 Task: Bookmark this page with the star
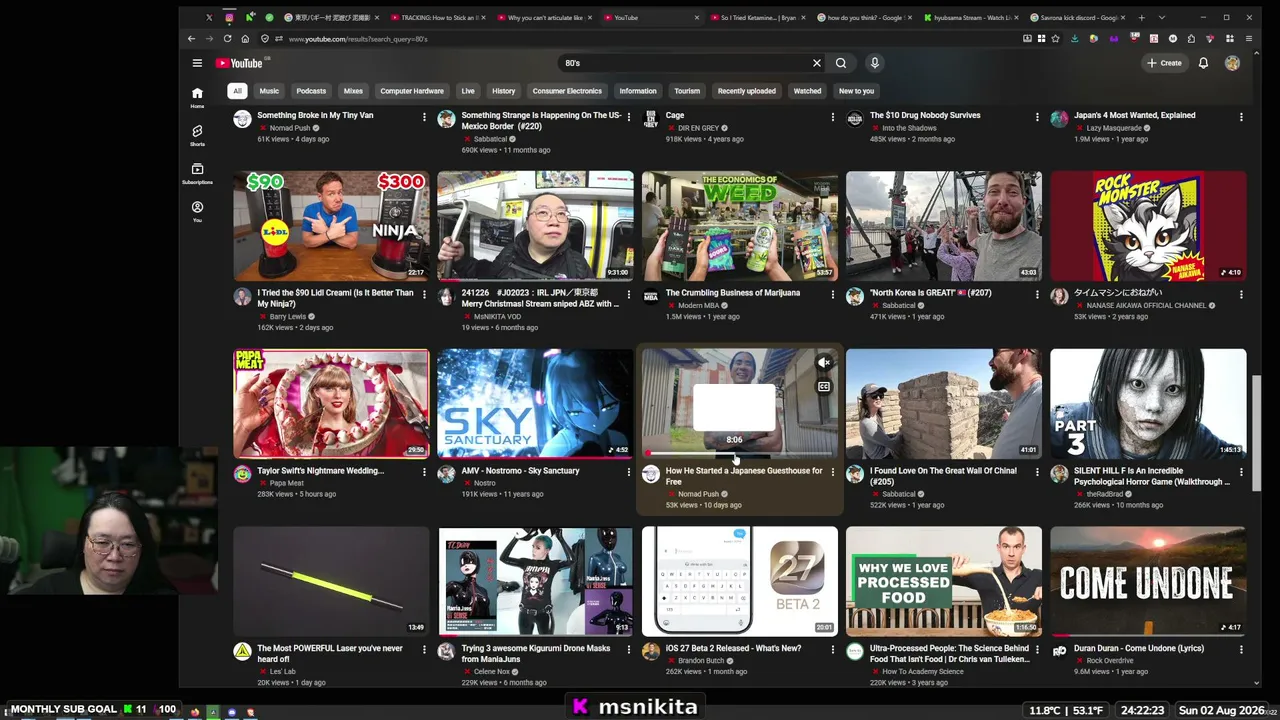coord(1055,39)
